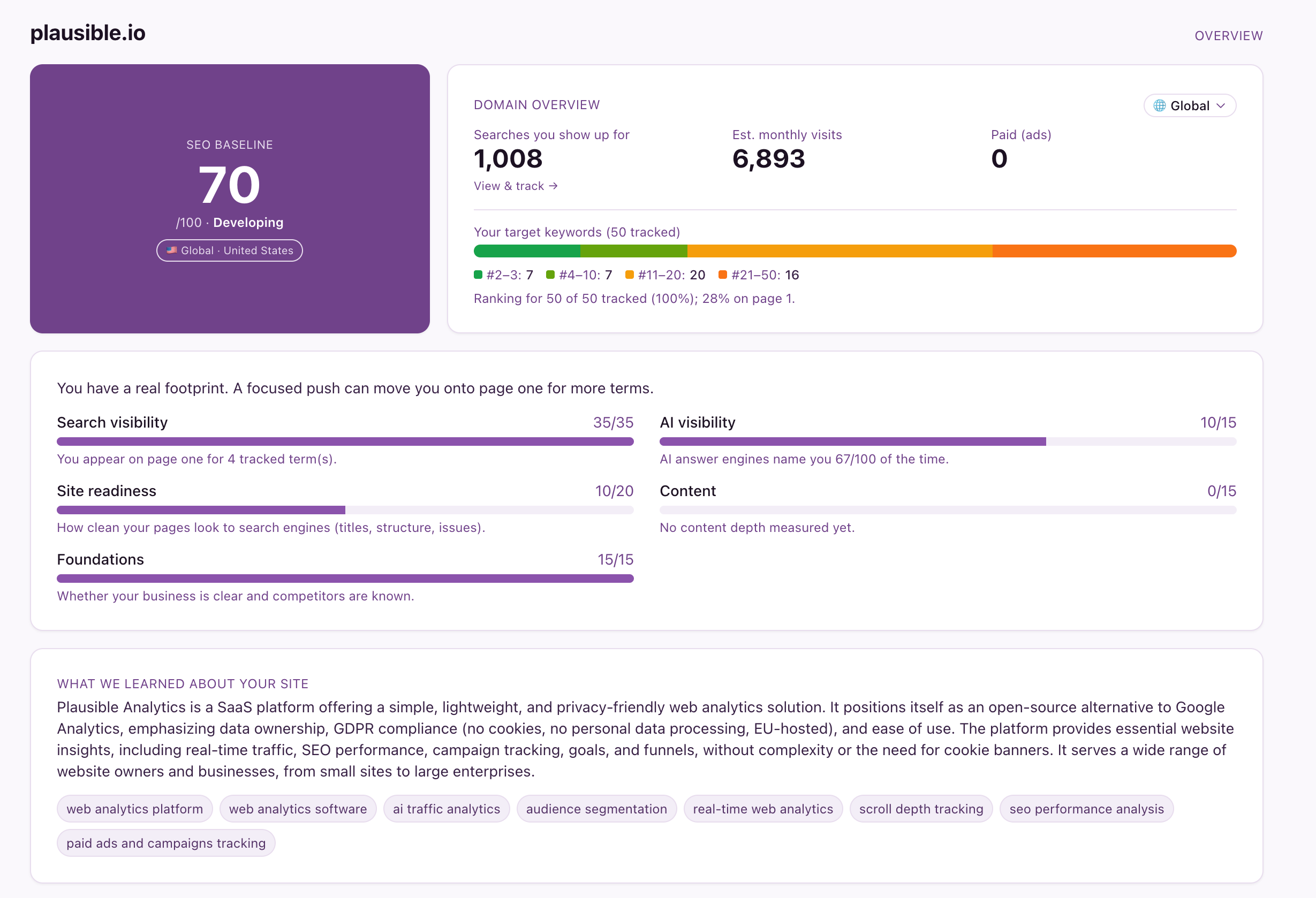Click the orange #21–50 legend square
The image size is (1316, 898).
tap(723, 275)
